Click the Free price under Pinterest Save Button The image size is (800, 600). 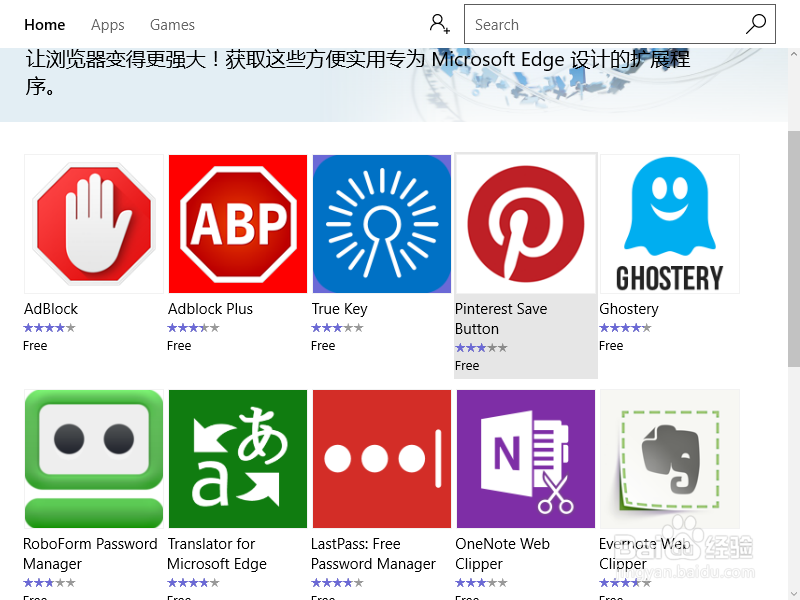467,366
